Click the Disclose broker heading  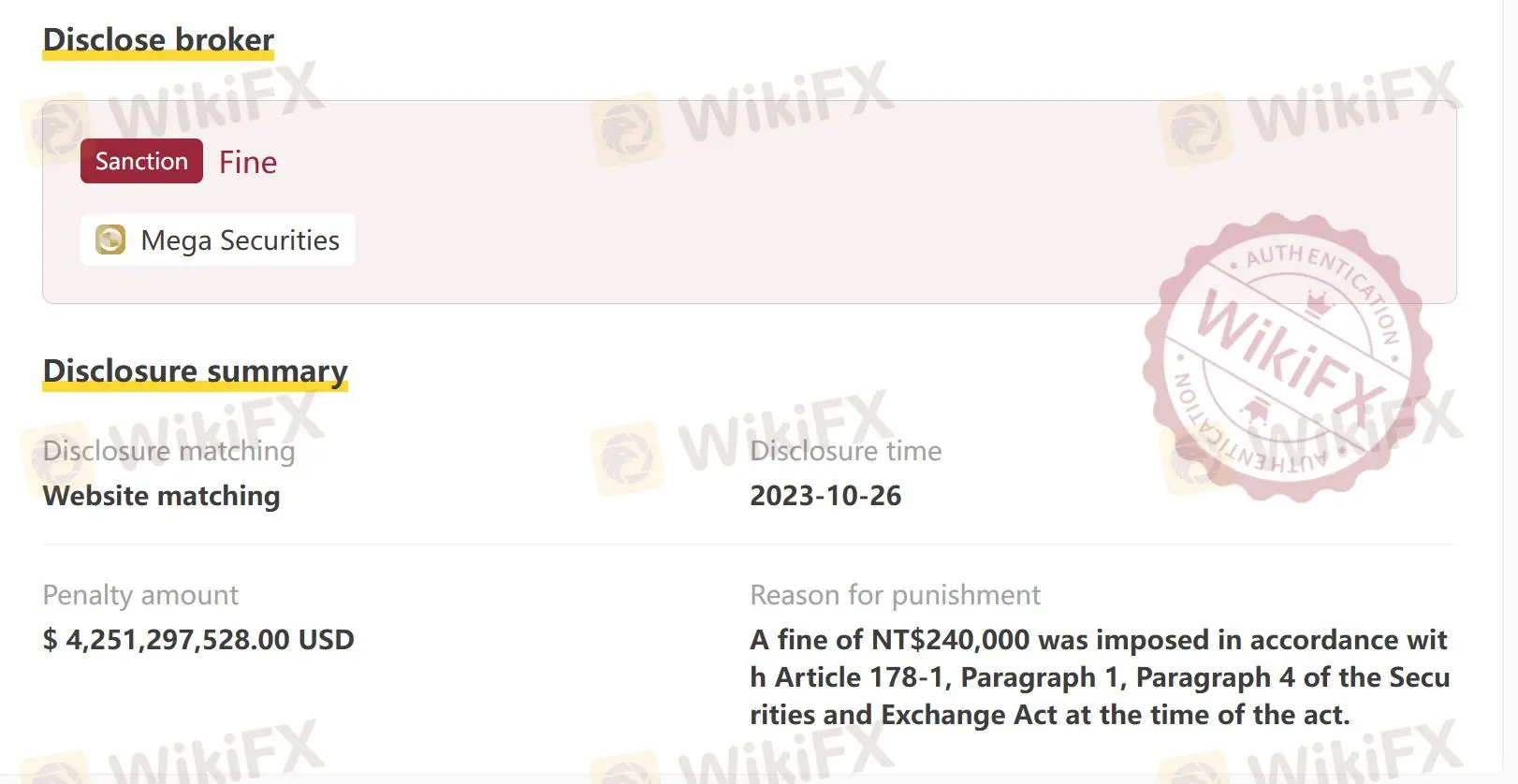158,39
